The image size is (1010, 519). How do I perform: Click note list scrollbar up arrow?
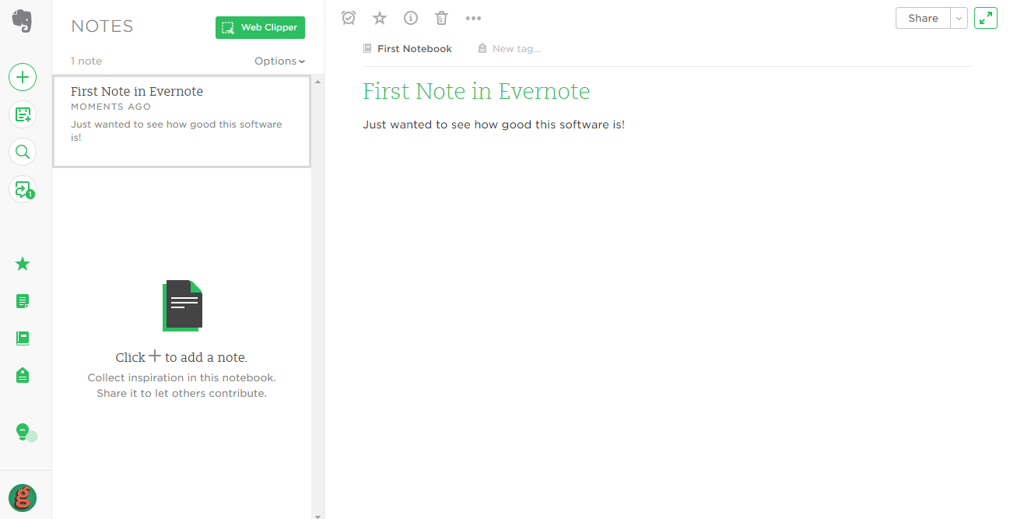point(318,82)
